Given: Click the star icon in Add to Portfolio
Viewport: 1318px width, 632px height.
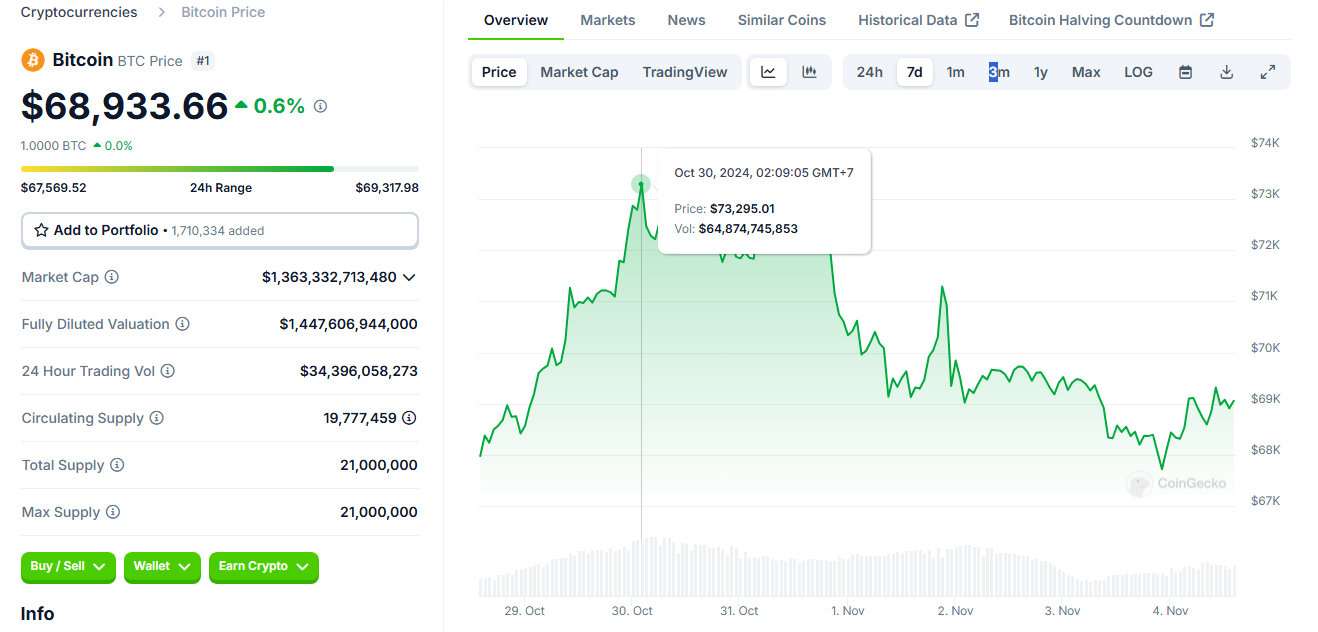Looking at the screenshot, I should click(x=41, y=230).
